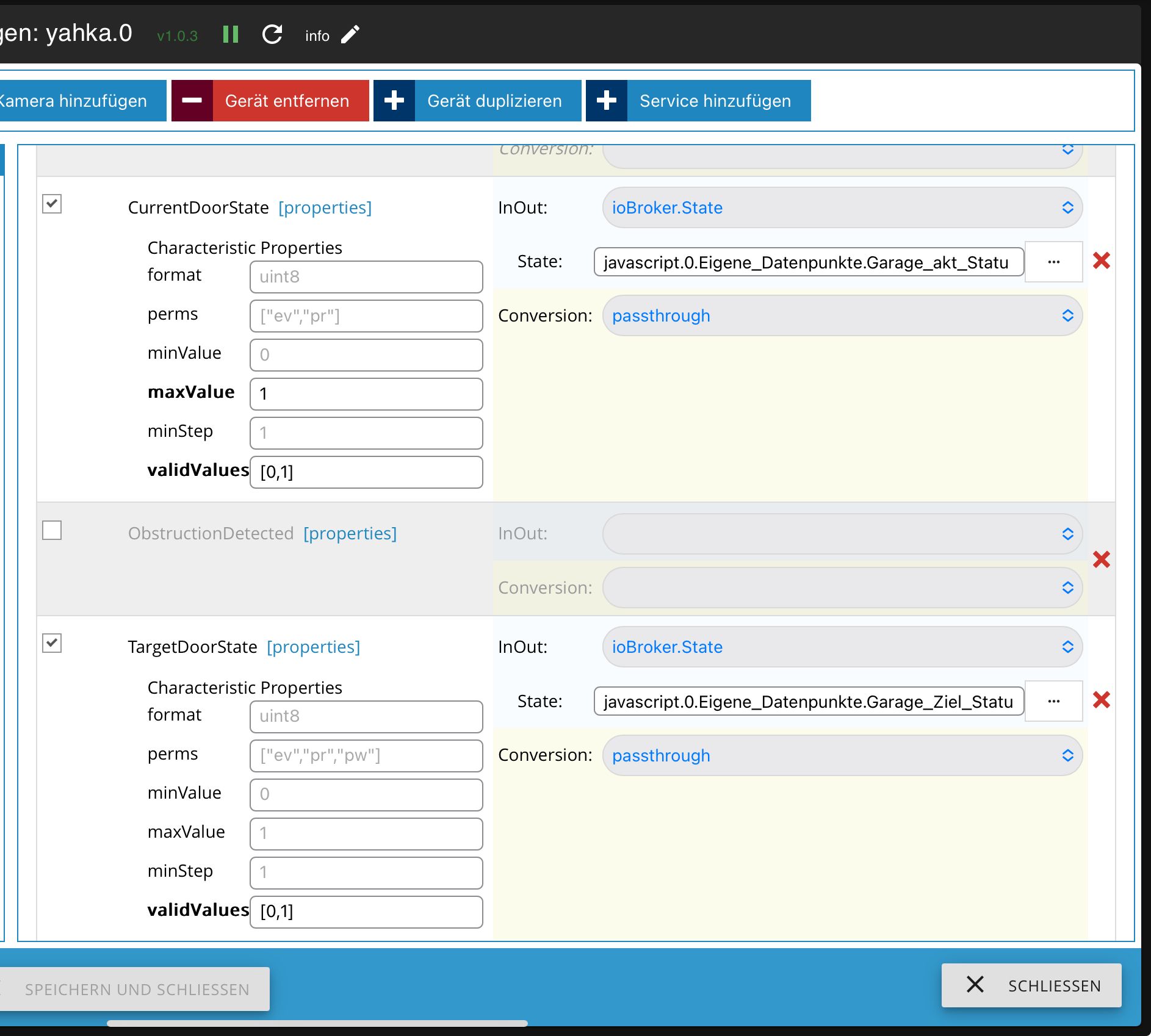
Task: Delete the ObstructionDetected characteristic via red X
Action: (x=1102, y=559)
